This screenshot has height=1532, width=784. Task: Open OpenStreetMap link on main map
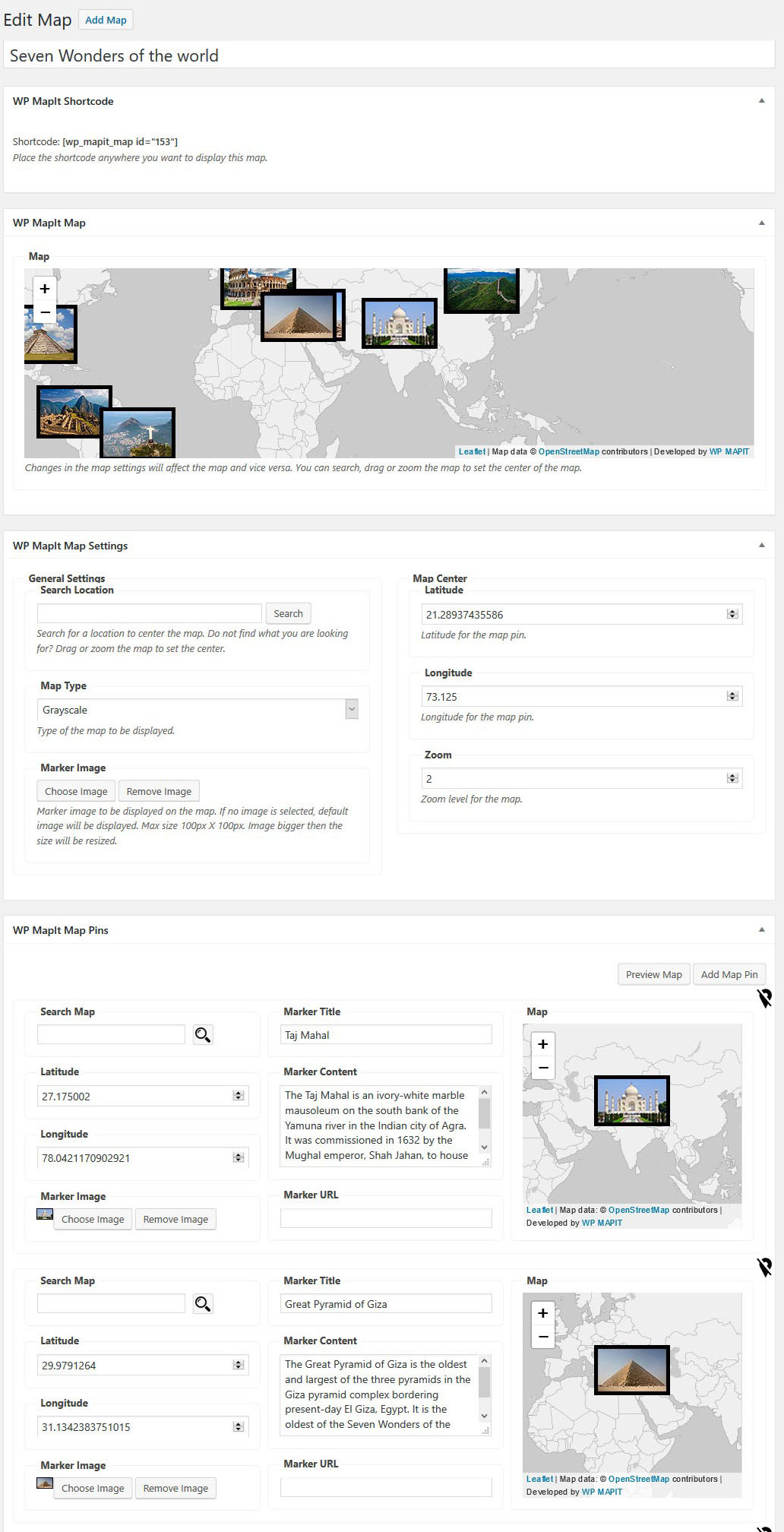[x=569, y=451]
